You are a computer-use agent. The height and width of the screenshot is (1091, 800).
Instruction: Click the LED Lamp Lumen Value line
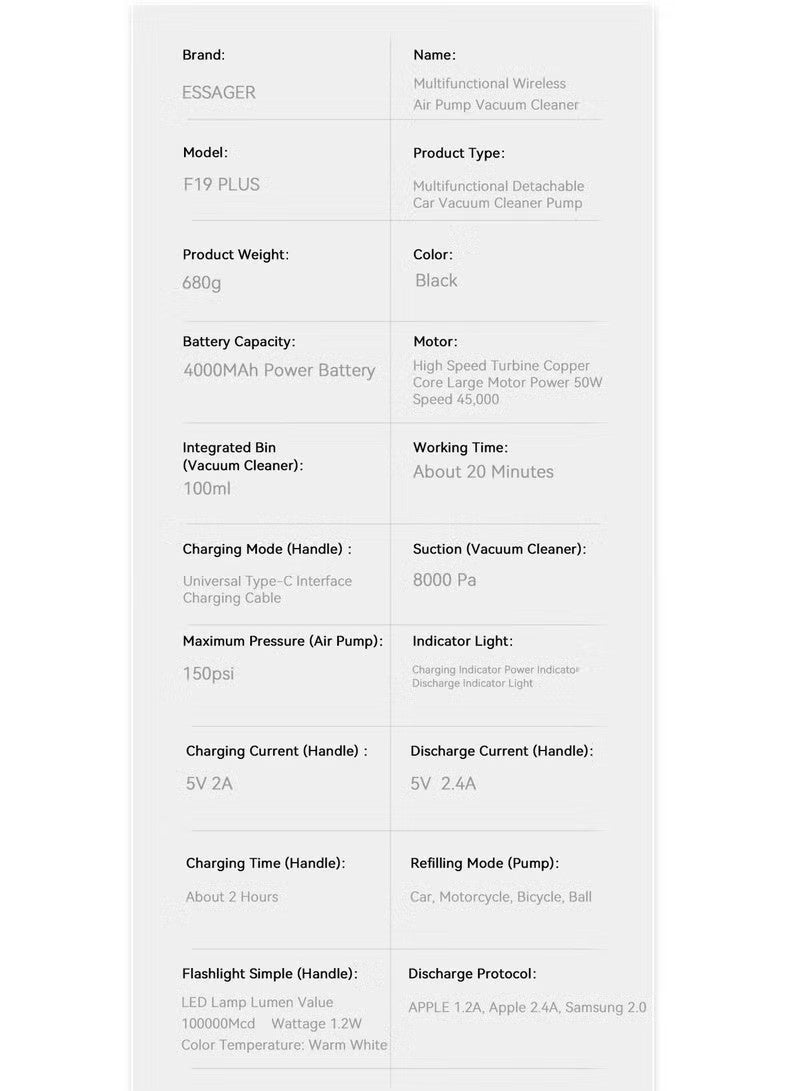(x=257, y=1002)
